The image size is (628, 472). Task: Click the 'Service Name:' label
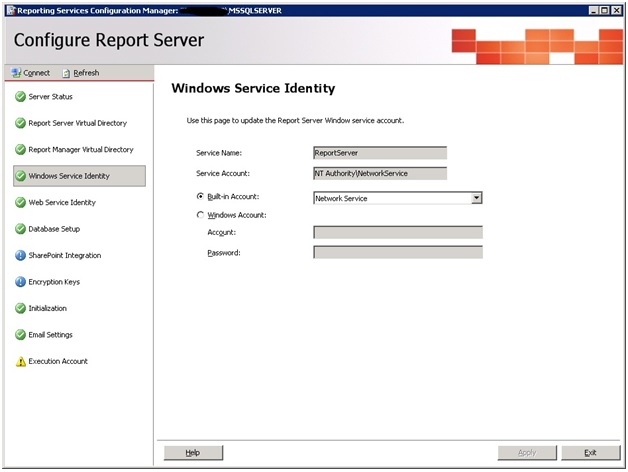pyautogui.click(x=219, y=153)
